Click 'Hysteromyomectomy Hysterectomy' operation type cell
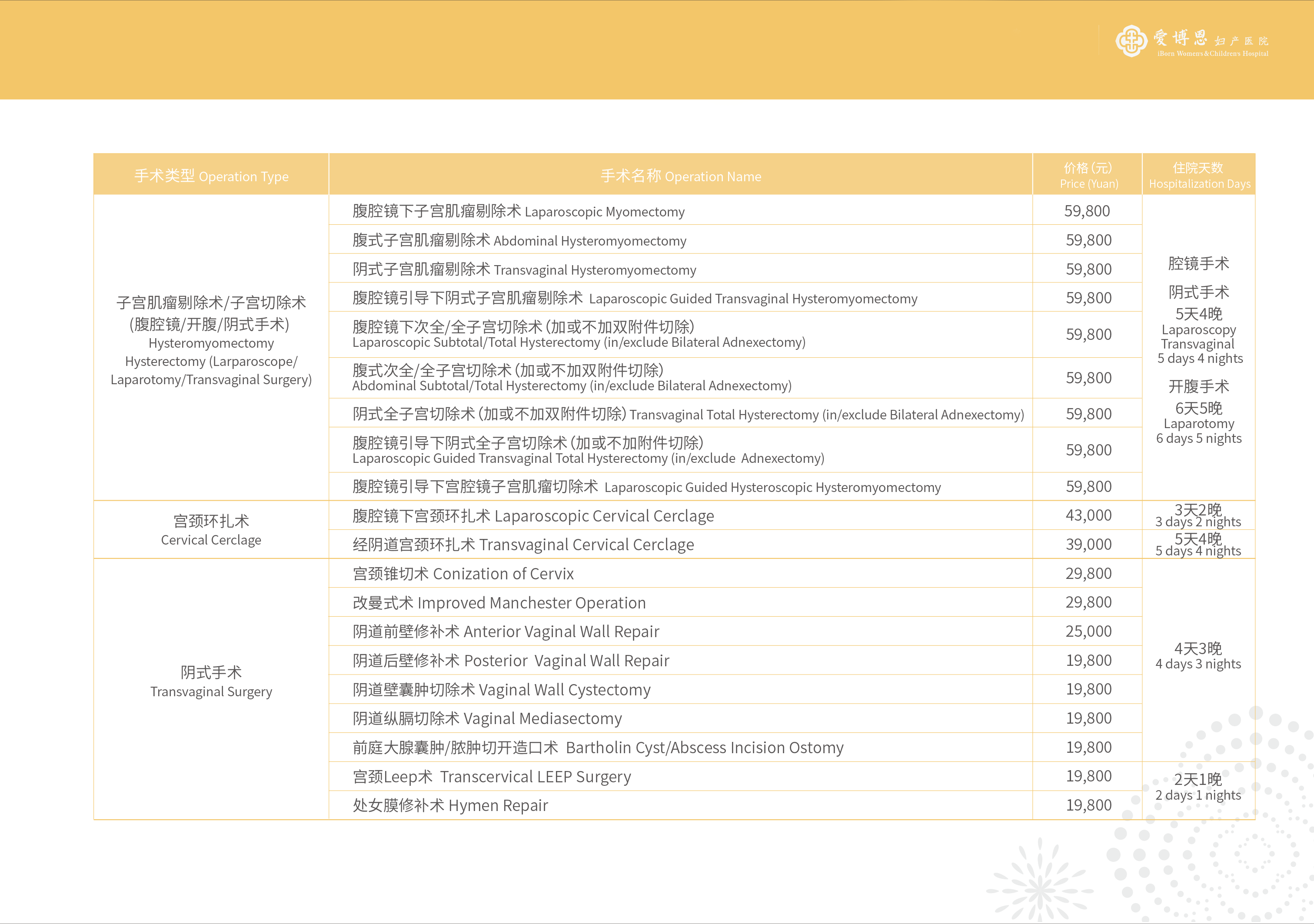Viewport: 1314px width, 924px height. tap(211, 348)
